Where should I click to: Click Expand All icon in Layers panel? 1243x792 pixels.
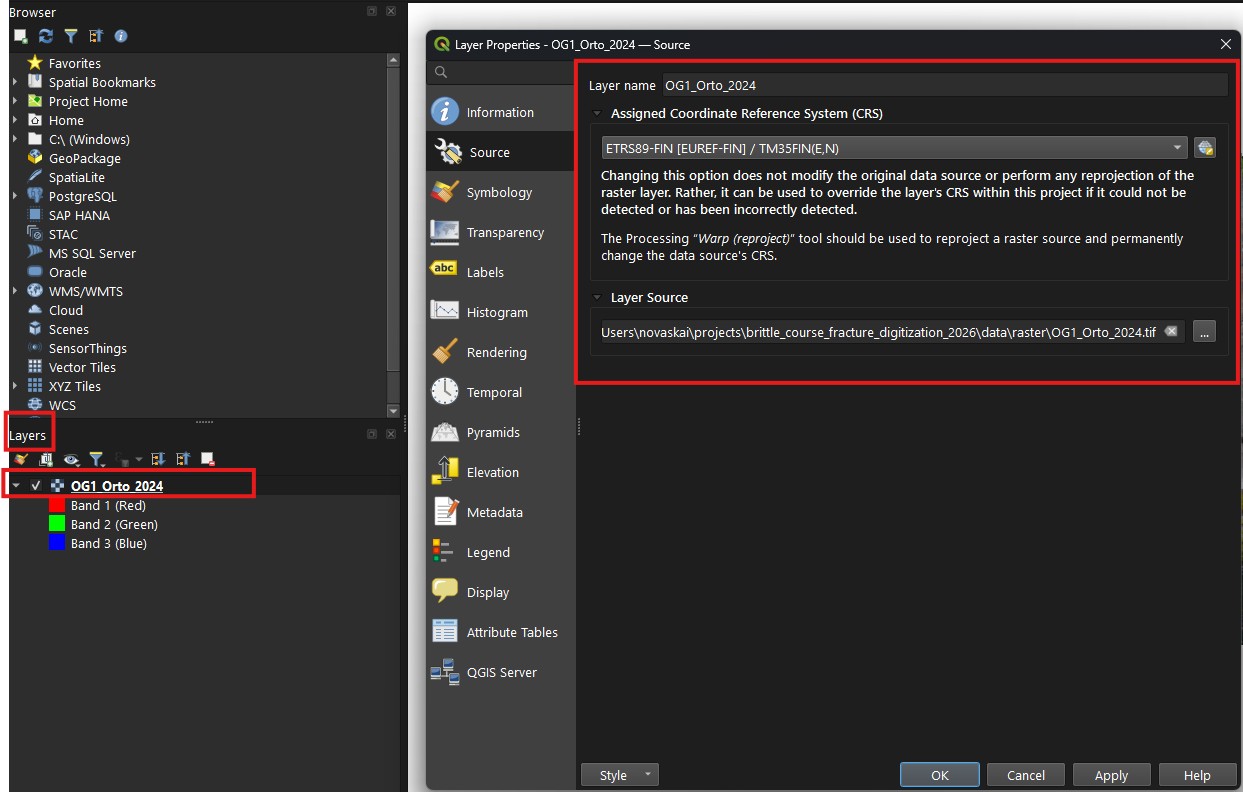pyautogui.click(x=157, y=458)
